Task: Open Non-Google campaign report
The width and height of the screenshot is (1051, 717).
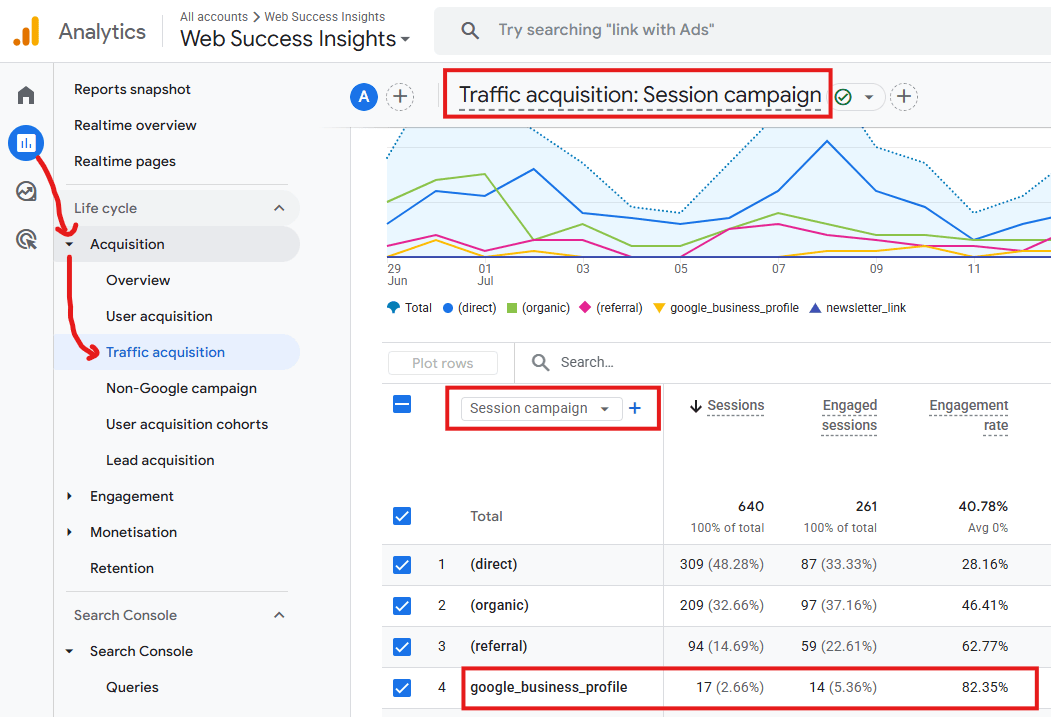Action: tap(181, 389)
